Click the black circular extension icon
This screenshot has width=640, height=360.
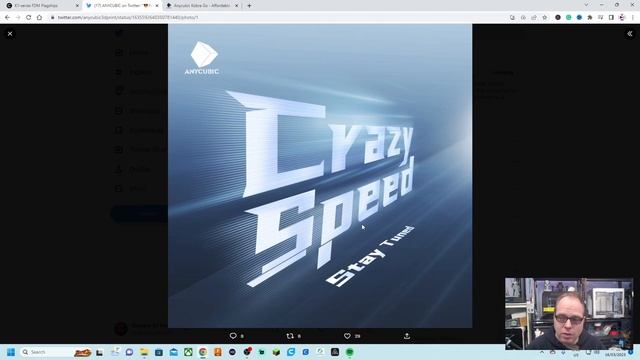point(558,18)
